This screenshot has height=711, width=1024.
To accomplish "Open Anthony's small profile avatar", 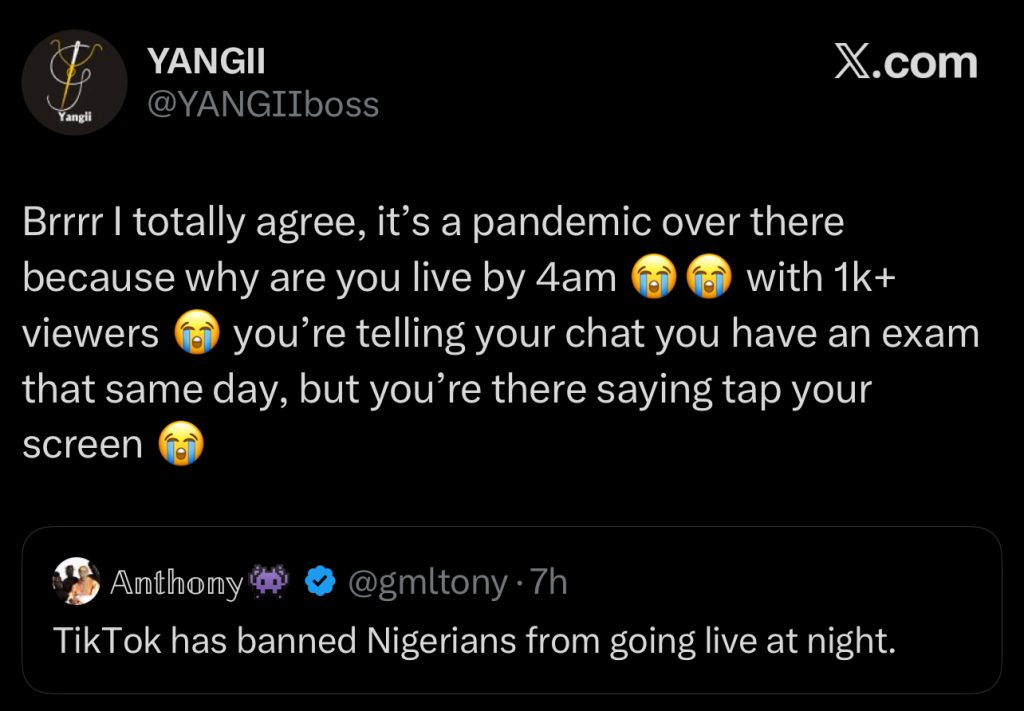I will click(x=76, y=581).
